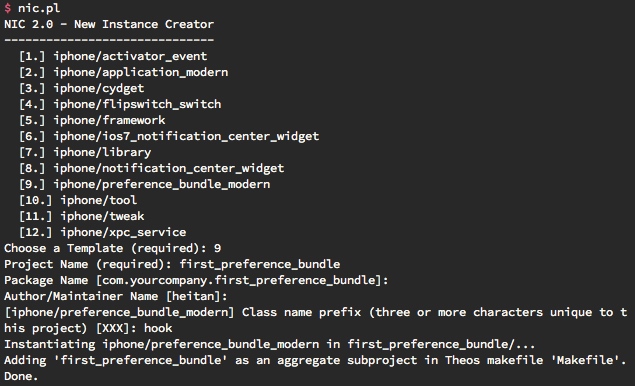Select the iphone/activator_event template line
Viewport: 635px width, 386px height.
(113, 56)
